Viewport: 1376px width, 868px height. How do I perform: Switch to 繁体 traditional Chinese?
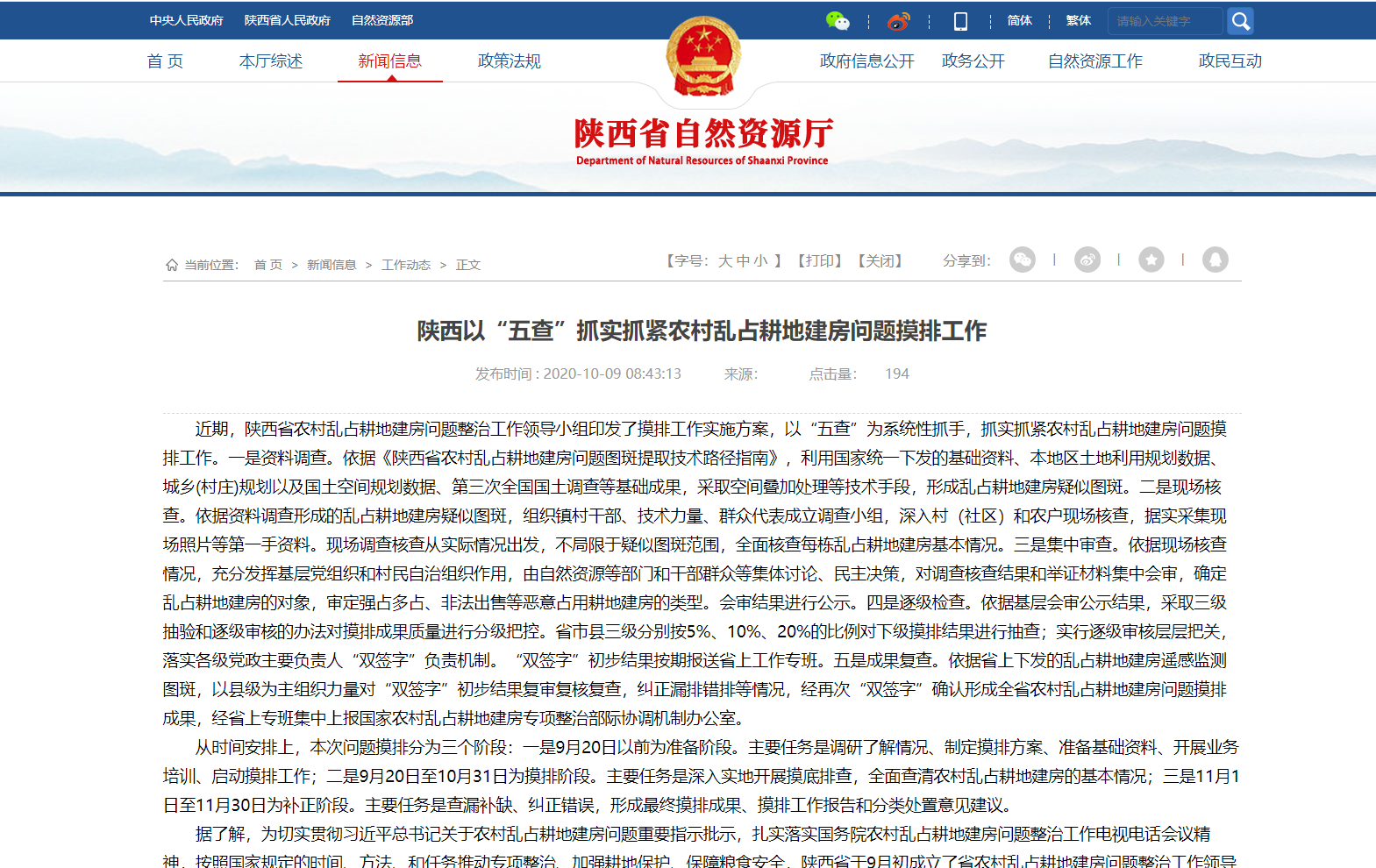coord(1079,21)
